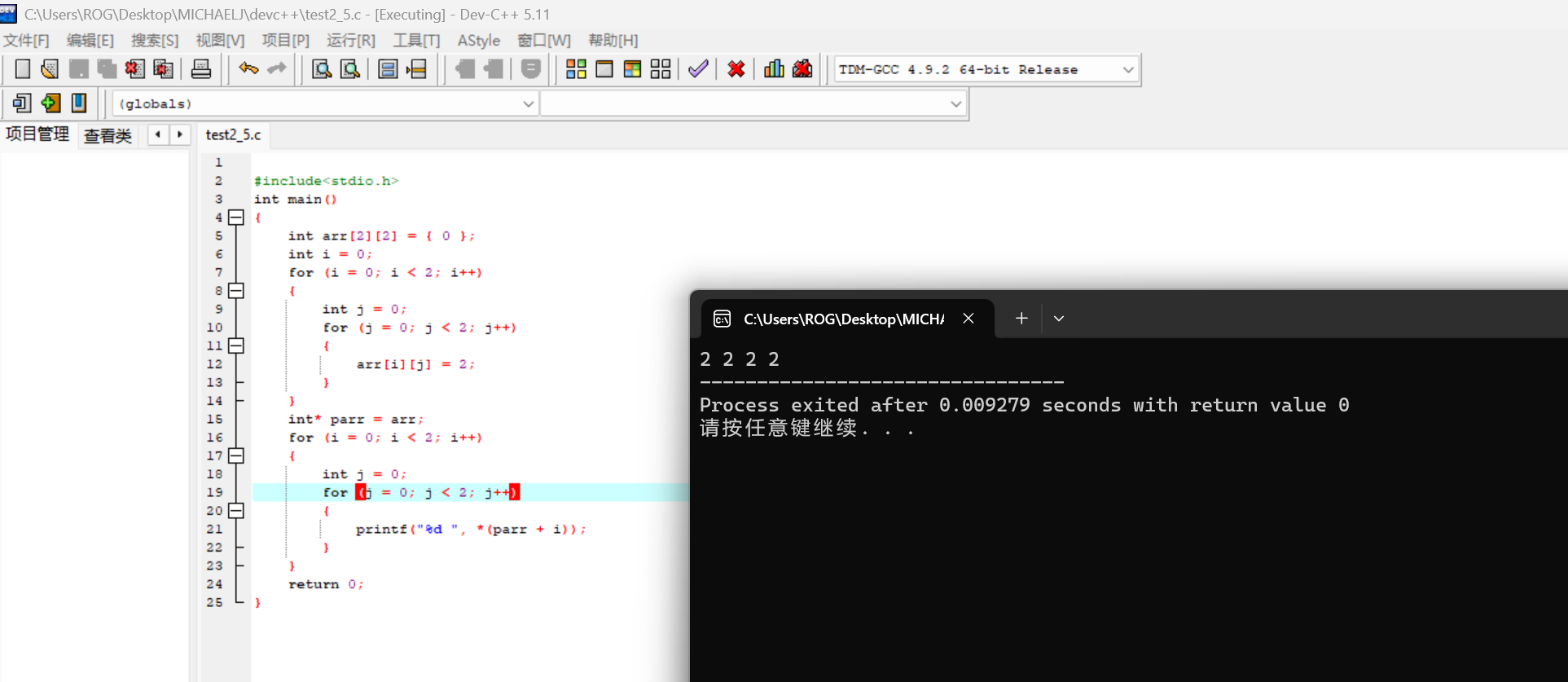Collapse the code fold at line 20
This screenshot has width=1568, height=682.
(236, 511)
